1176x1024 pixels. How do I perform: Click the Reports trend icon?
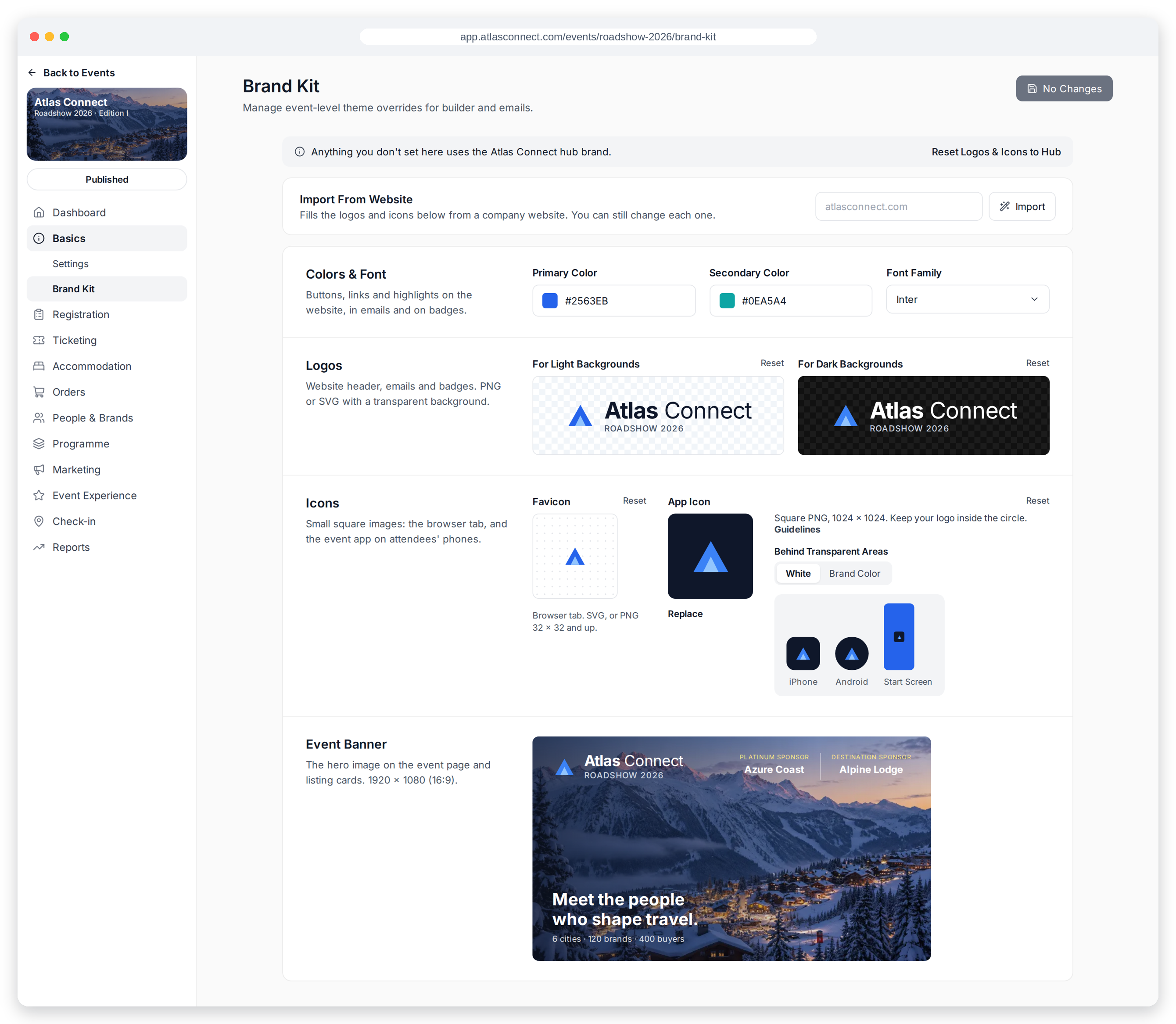(39, 547)
